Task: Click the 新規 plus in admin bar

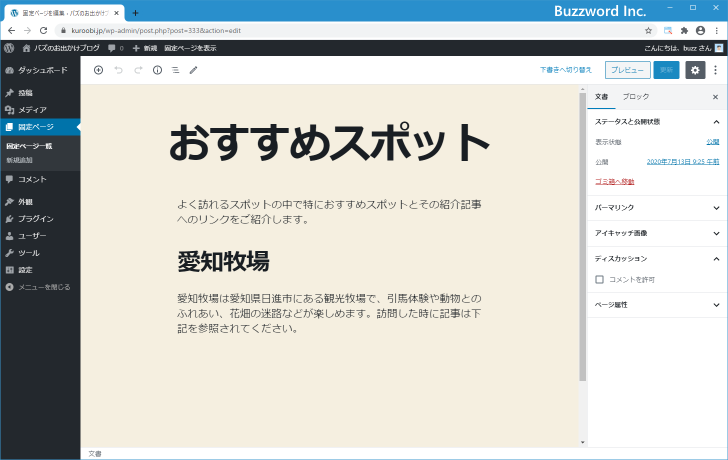Action: pos(145,48)
